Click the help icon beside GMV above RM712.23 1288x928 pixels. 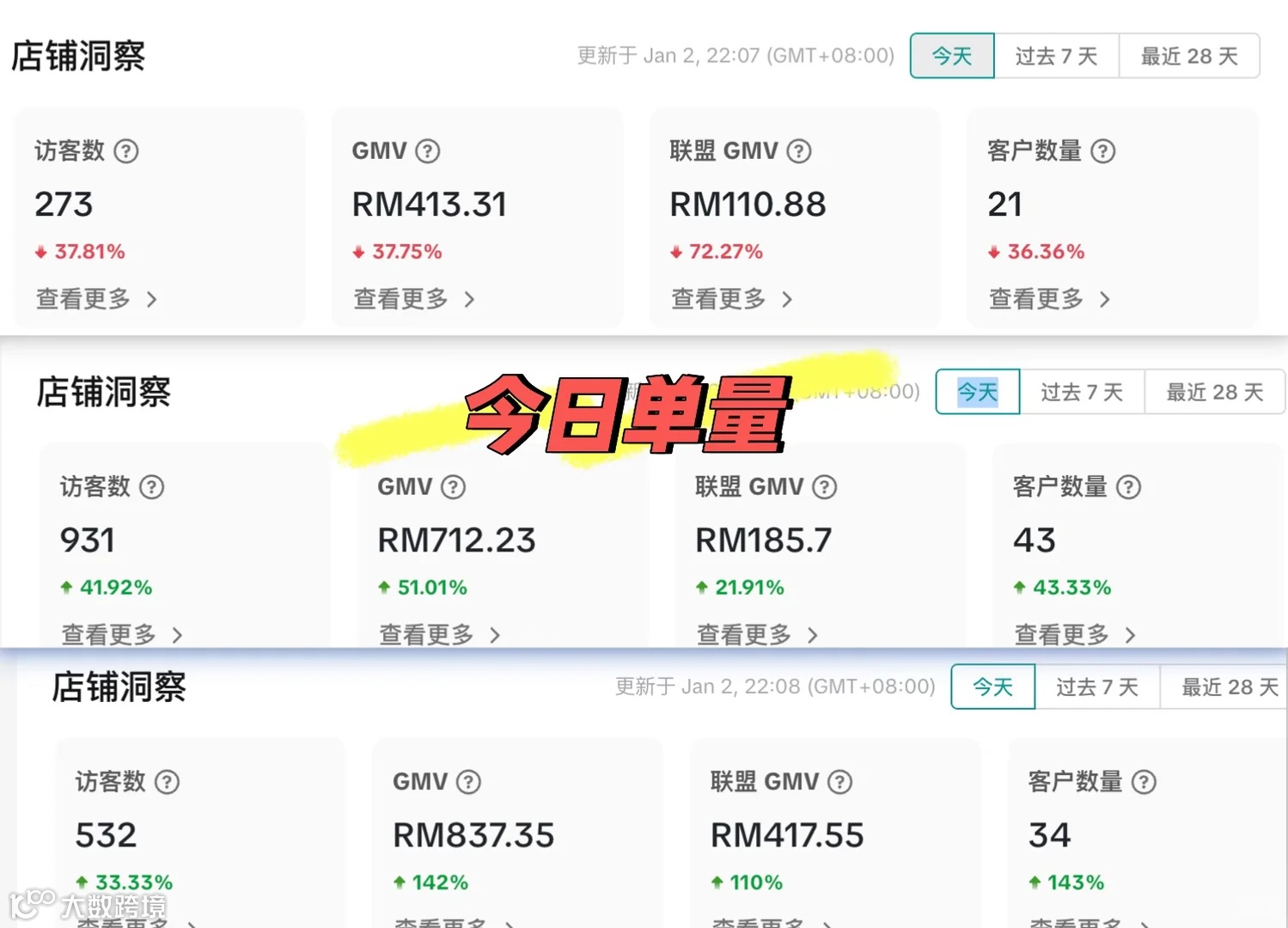click(x=454, y=487)
